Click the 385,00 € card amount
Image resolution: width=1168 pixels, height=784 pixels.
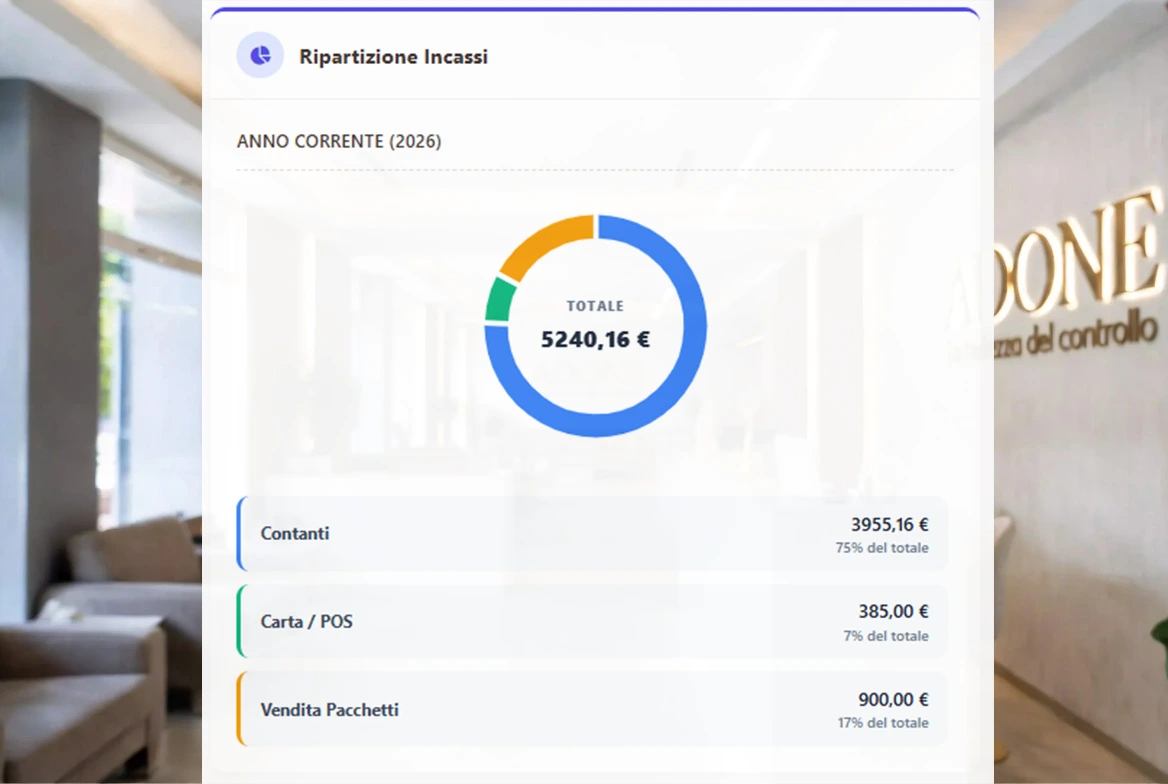tap(893, 611)
